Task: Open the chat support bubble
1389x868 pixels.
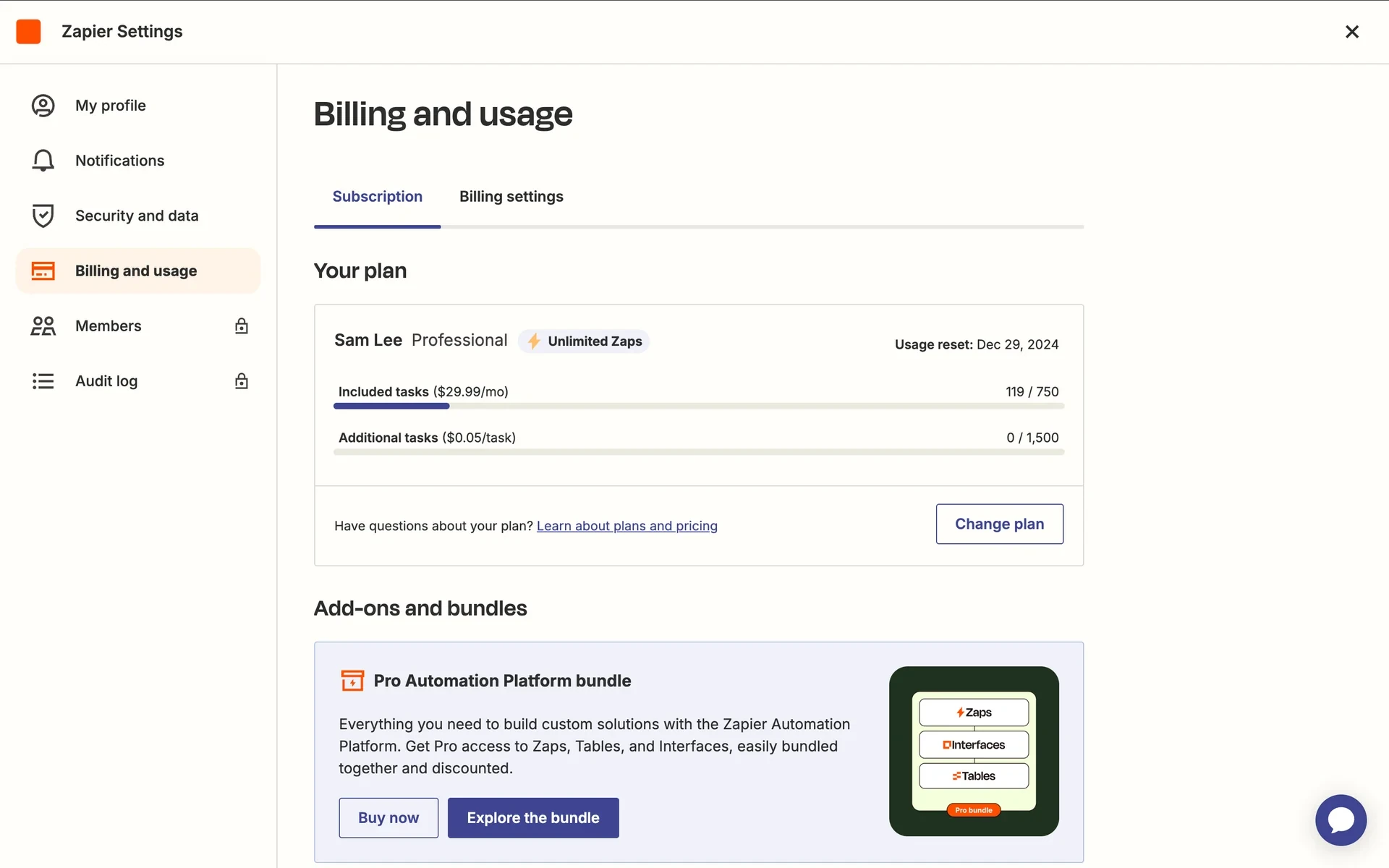Action: click(x=1341, y=820)
